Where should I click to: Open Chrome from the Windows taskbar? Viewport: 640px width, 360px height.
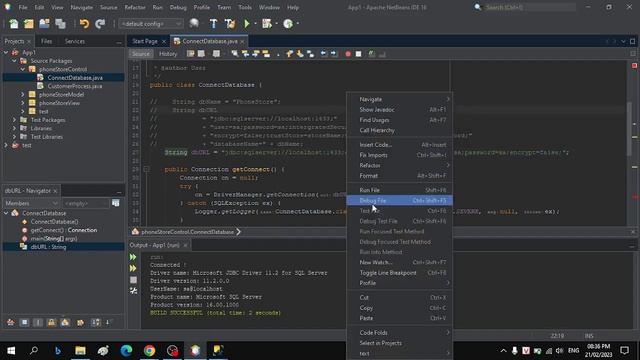coord(149,351)
